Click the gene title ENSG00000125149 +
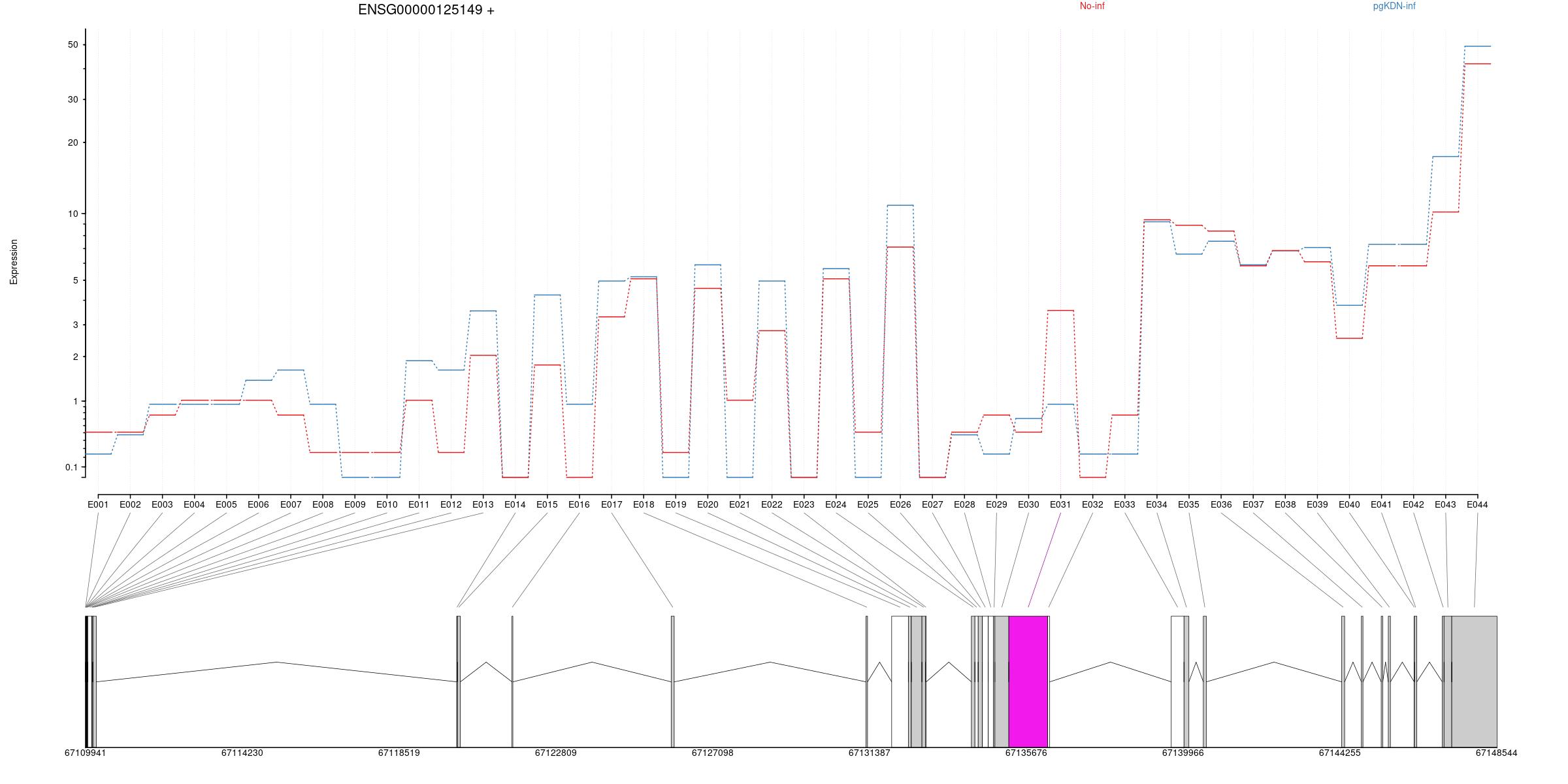Image resolution: width=1568 pixels, height=784 pixels. tap(426, 10)
